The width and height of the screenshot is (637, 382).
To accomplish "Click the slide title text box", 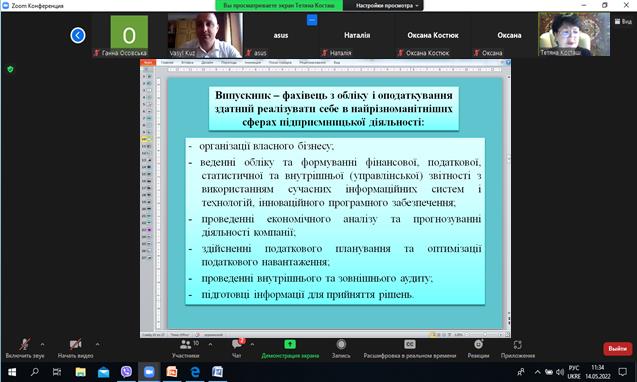I will coord(334,109).
